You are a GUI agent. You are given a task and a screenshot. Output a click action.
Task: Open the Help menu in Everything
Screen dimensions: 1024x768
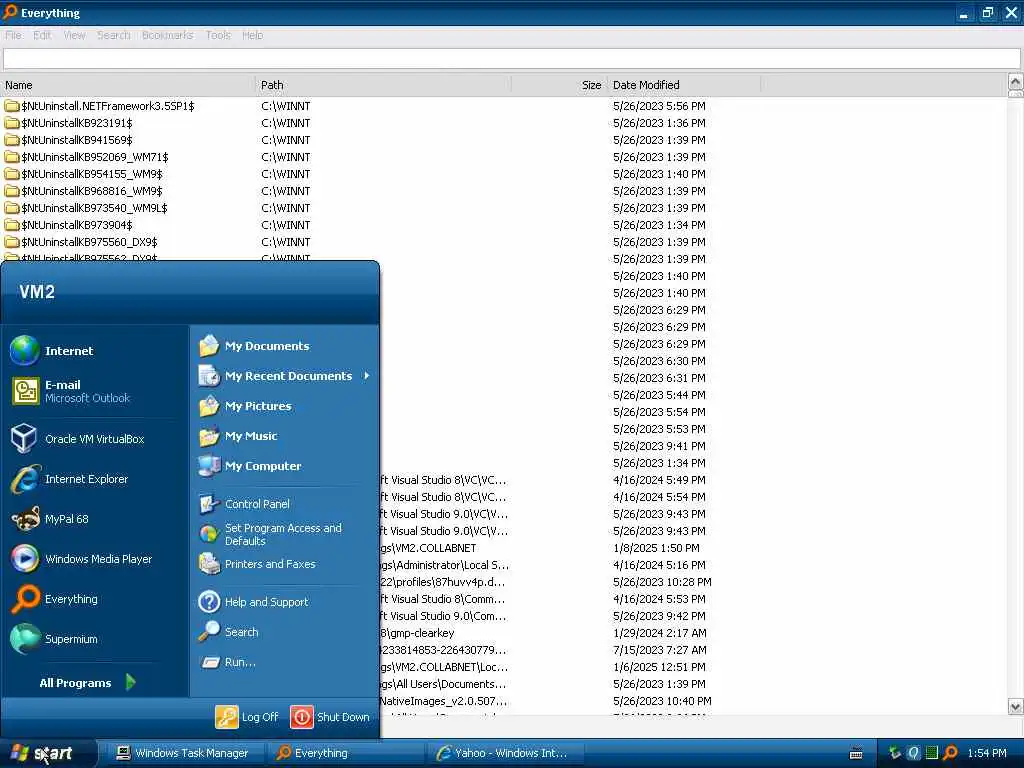(x=253, y=35)
